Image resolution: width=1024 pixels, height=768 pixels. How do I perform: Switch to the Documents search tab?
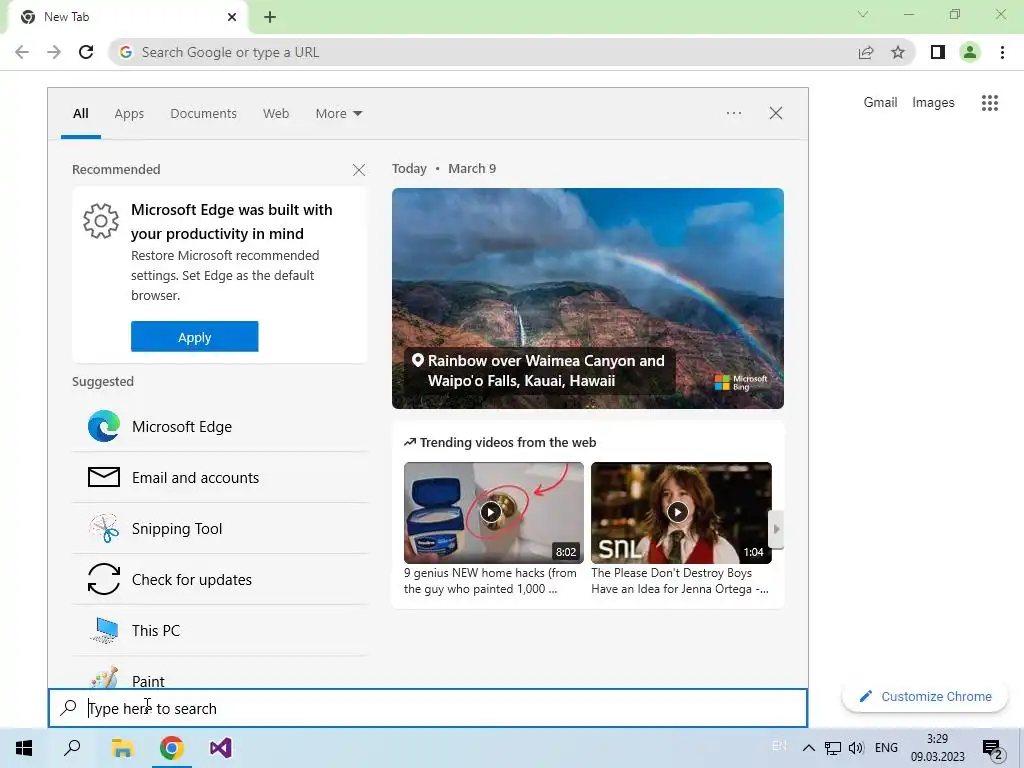click(203, 114)
